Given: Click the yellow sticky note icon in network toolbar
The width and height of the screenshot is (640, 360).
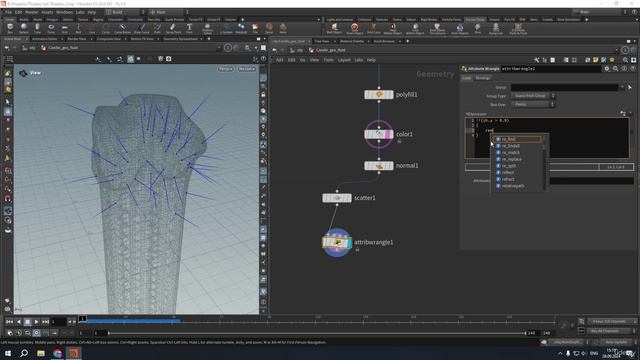Looking at the screenshot, I should pyautogui.click(x=596, y=60).
